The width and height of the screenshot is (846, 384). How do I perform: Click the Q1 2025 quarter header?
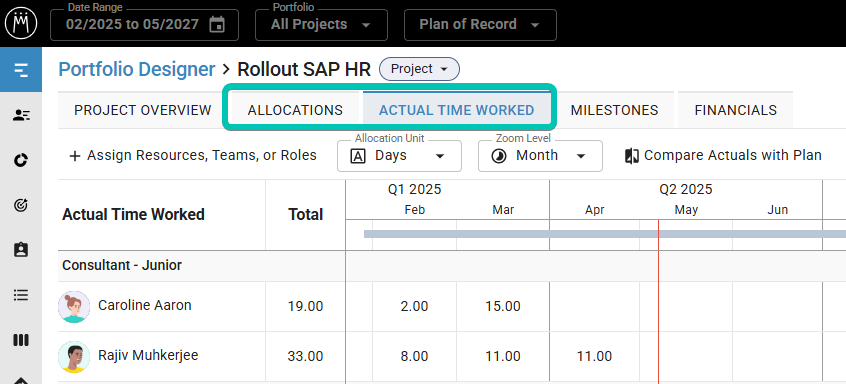(414, 189)
